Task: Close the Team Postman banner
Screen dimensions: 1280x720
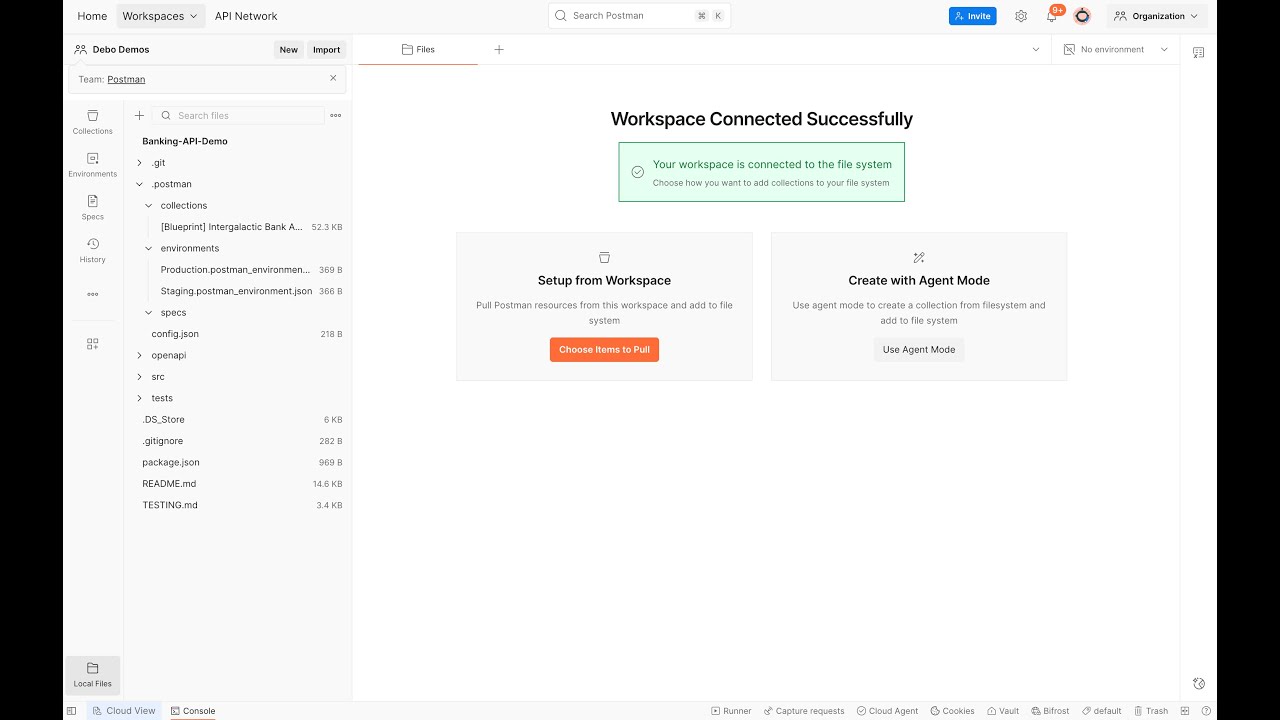Action: coord(333,78)
